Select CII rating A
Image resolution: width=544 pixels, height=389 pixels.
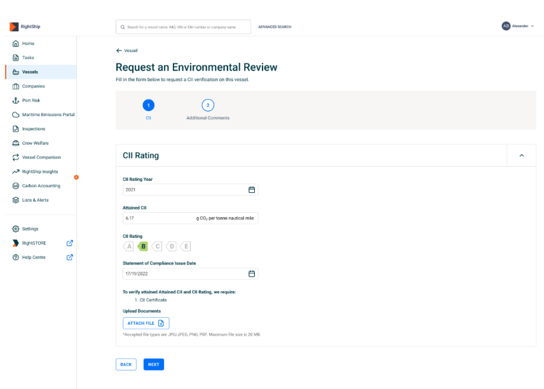point(128,246)
